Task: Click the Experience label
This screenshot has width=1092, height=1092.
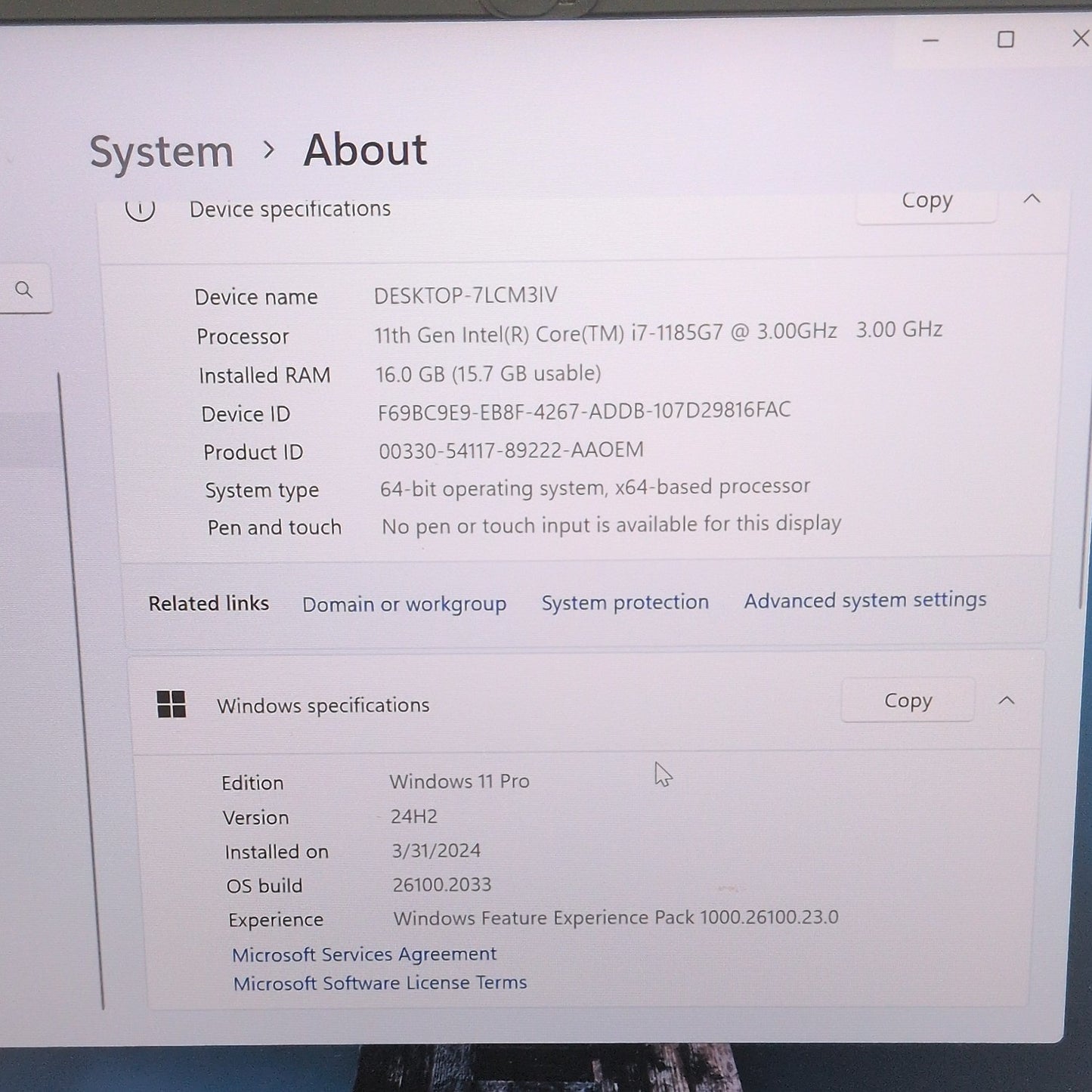Action: [x=276, y=920]
